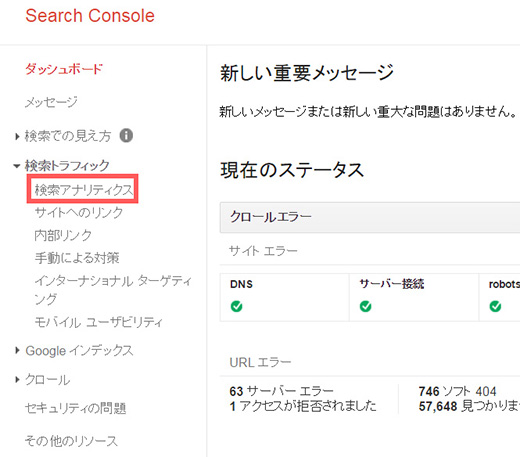The image size is (520, 457).
Task: Click the green check under サーバー接続
Action: [x=366, y=306]
